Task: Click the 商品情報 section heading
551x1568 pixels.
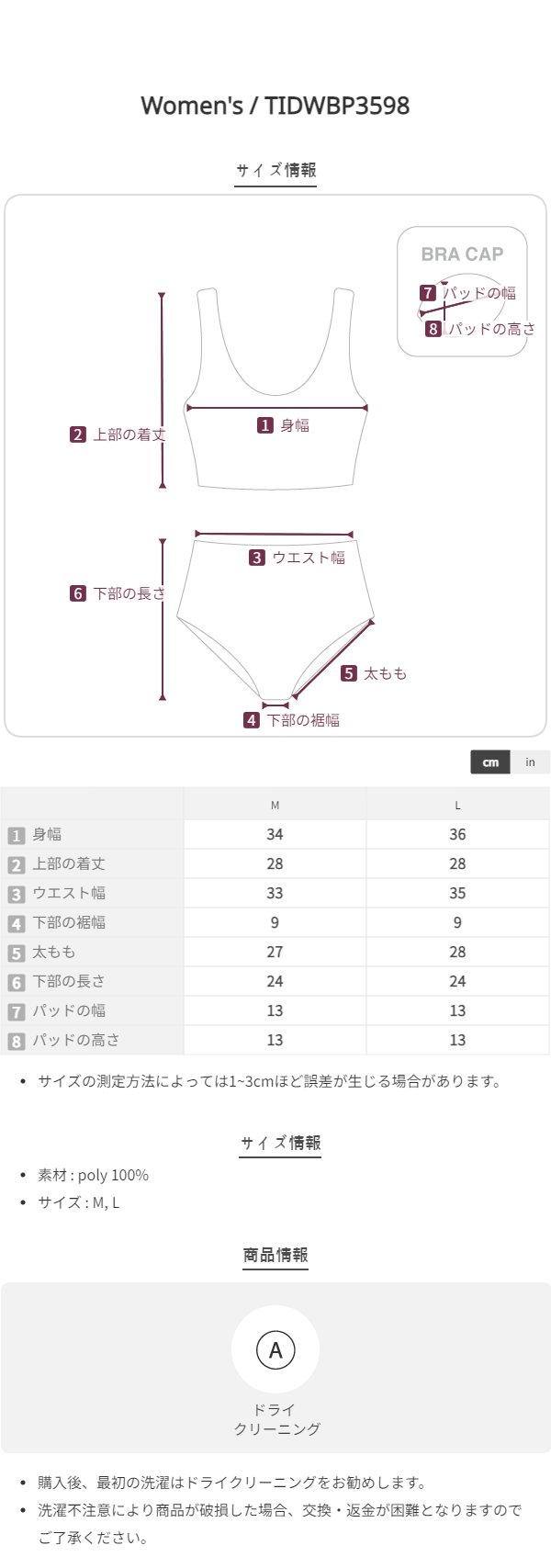Action: (275, 1255)
